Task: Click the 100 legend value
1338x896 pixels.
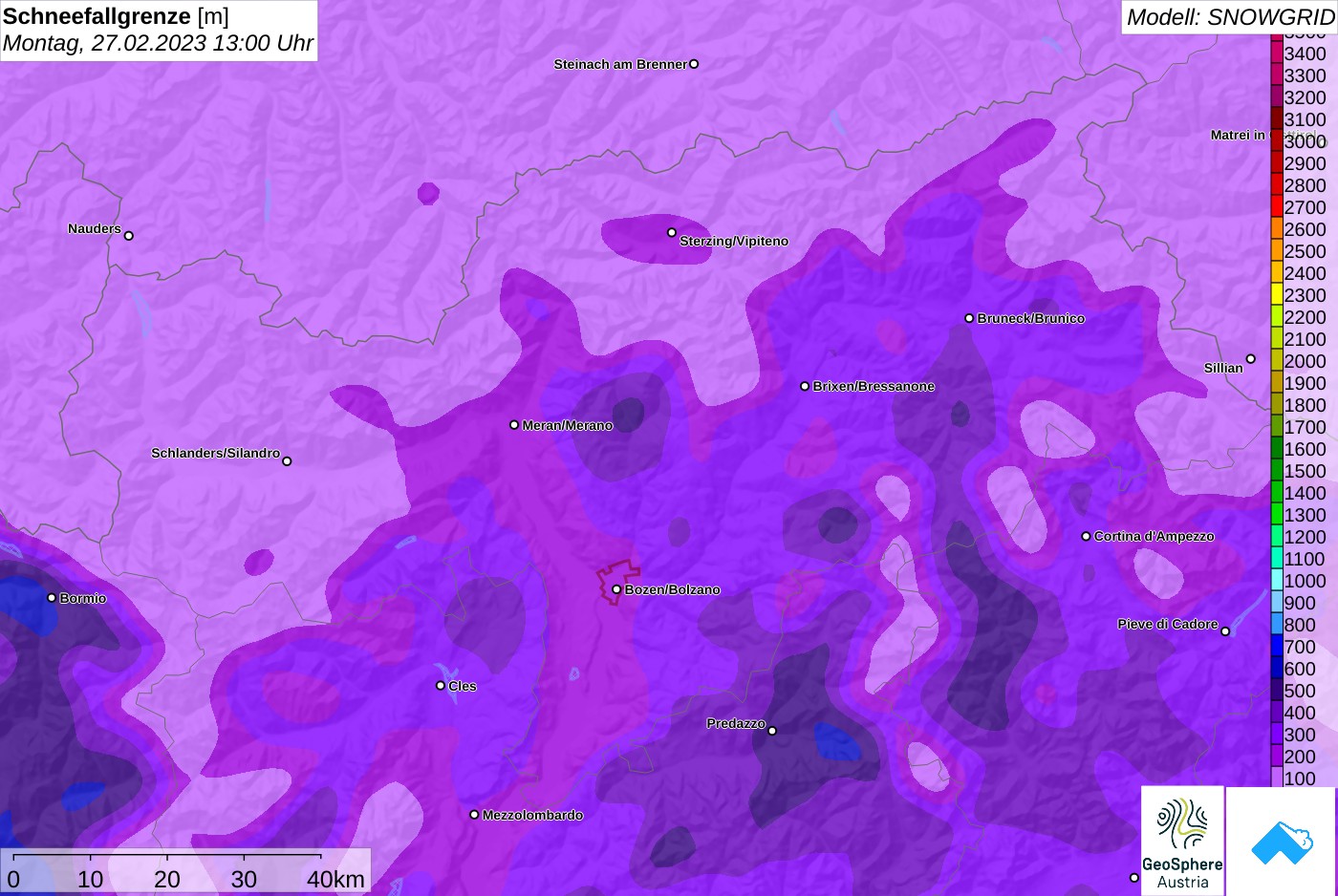Action: [1301, 779]
